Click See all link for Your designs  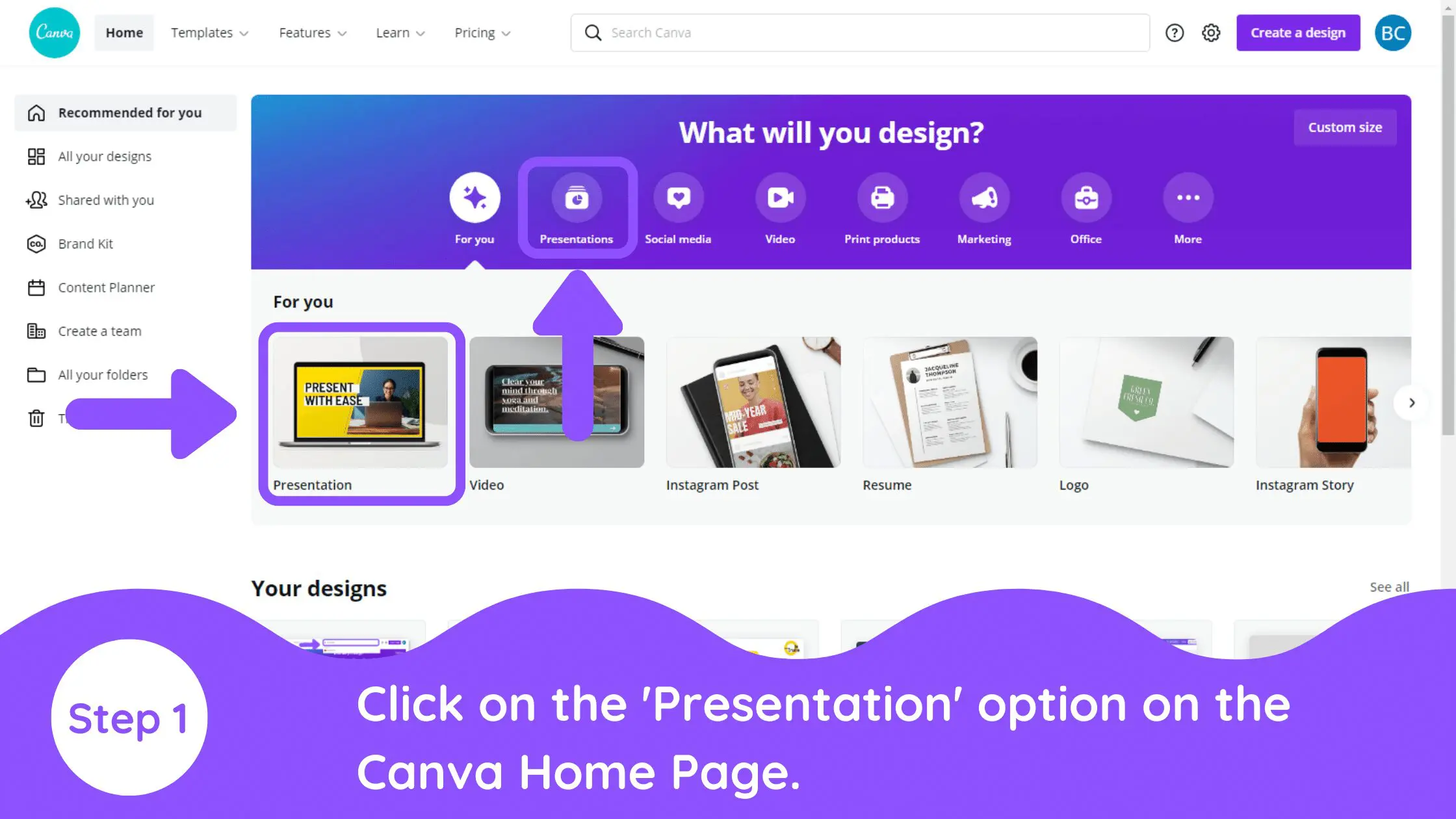1388,586
